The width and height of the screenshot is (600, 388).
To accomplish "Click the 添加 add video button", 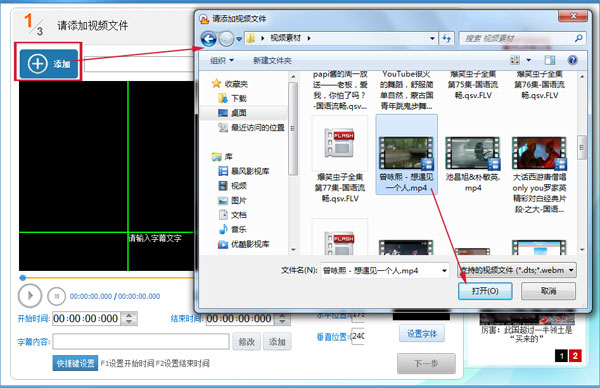I will tap(49, 64).
